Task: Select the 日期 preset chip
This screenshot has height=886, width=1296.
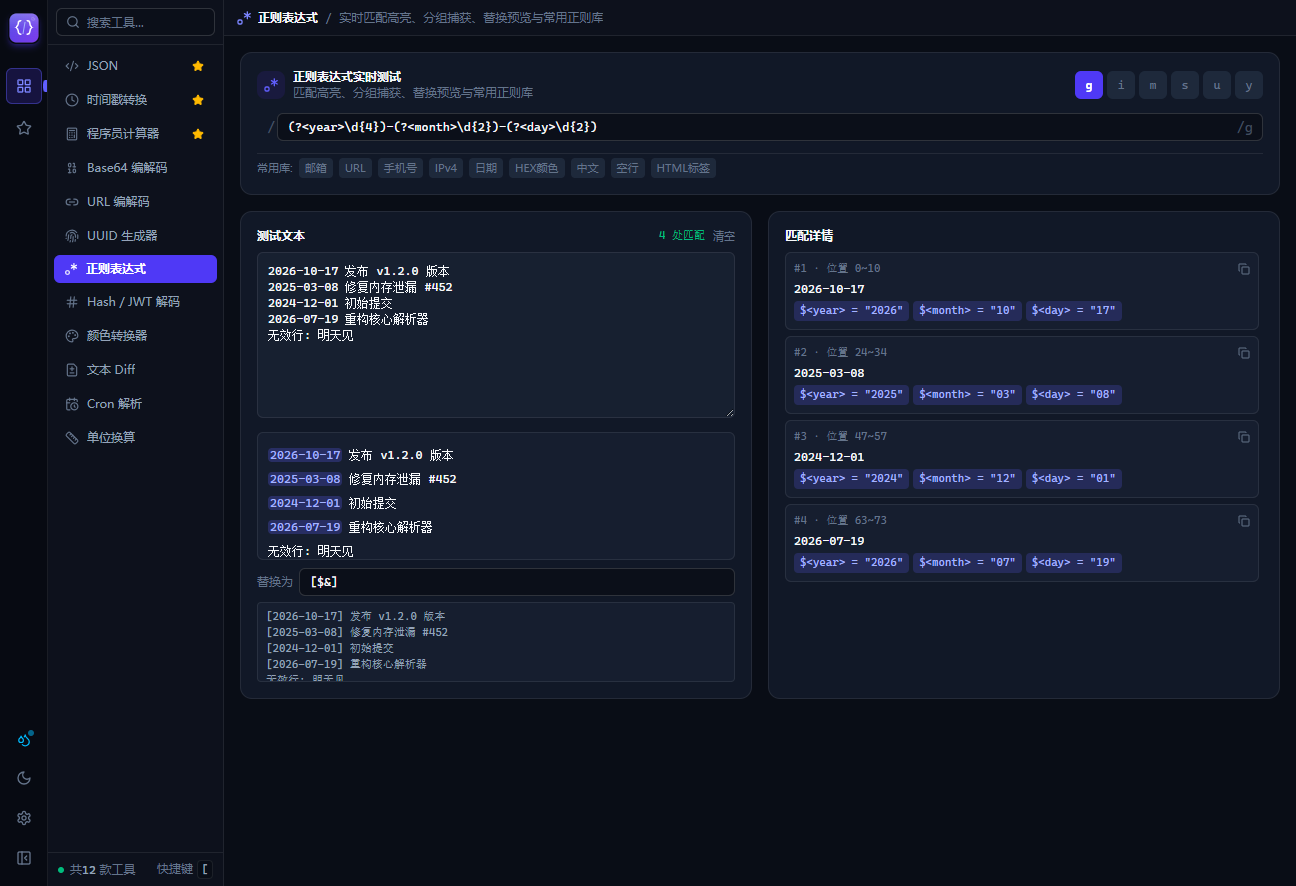Action: [x=486, y=168]
